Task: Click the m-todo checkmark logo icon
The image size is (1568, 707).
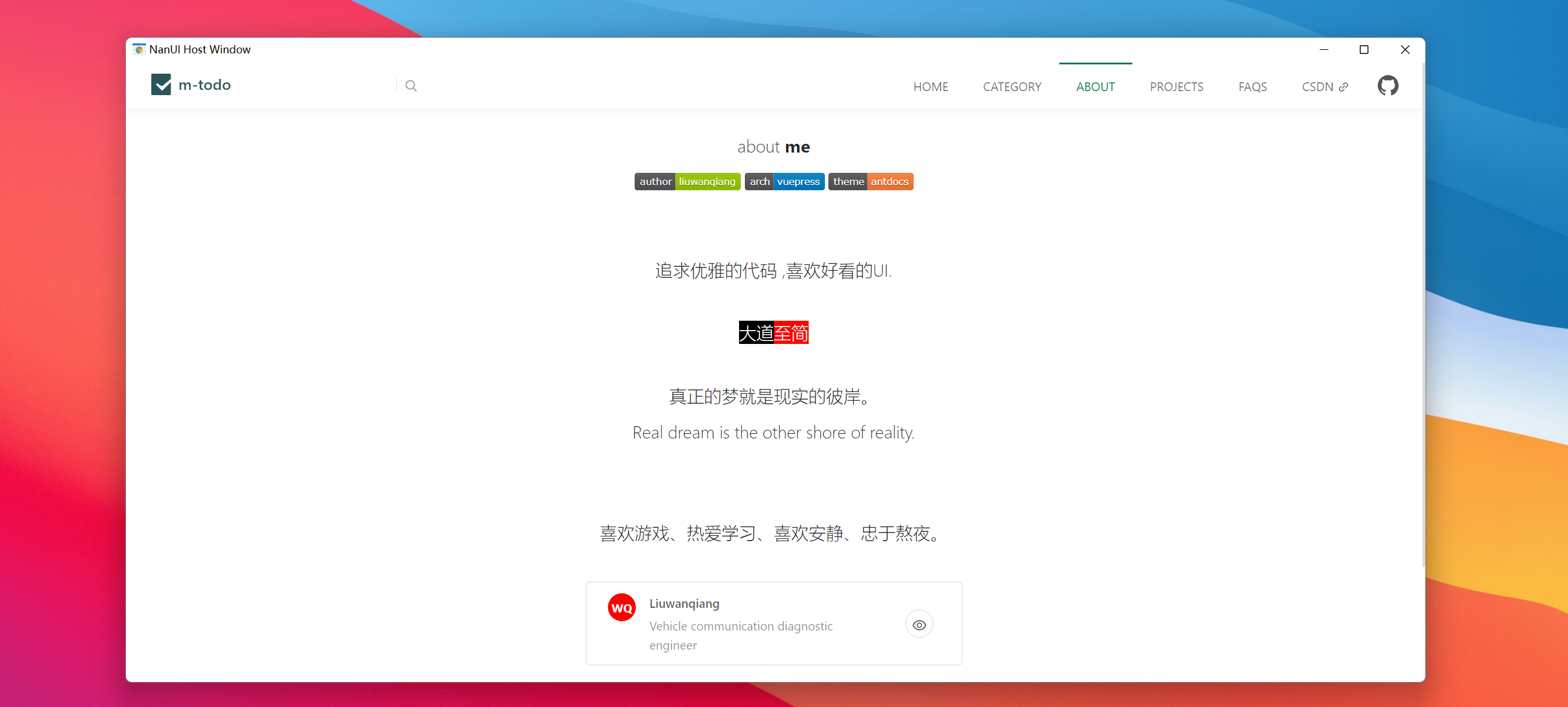Action: click(x=161, y=85)
